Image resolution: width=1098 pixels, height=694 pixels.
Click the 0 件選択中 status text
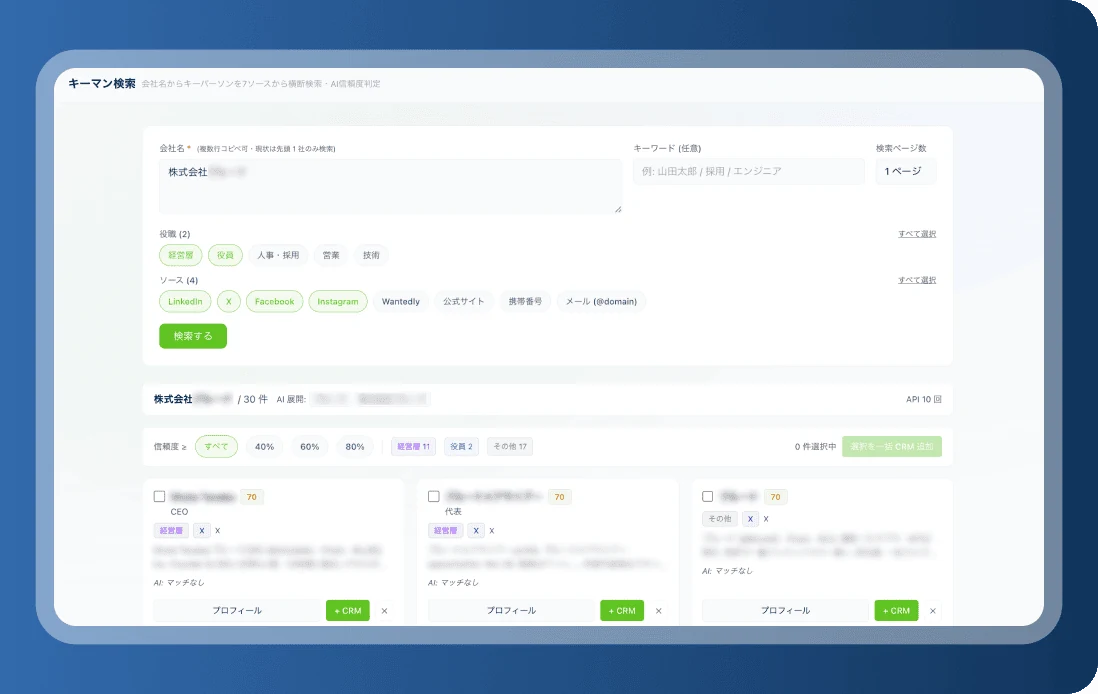pyautogui.click(x=815, y=446)
